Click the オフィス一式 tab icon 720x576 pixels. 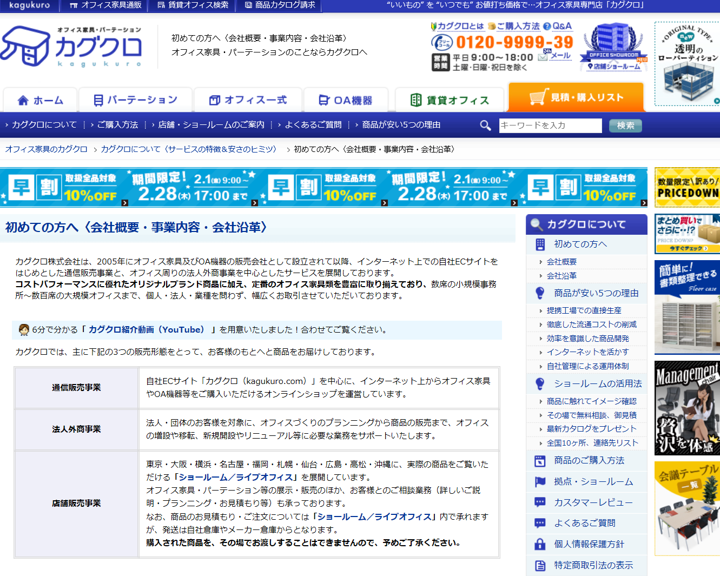pyautogui.click(x=214, y=100)
